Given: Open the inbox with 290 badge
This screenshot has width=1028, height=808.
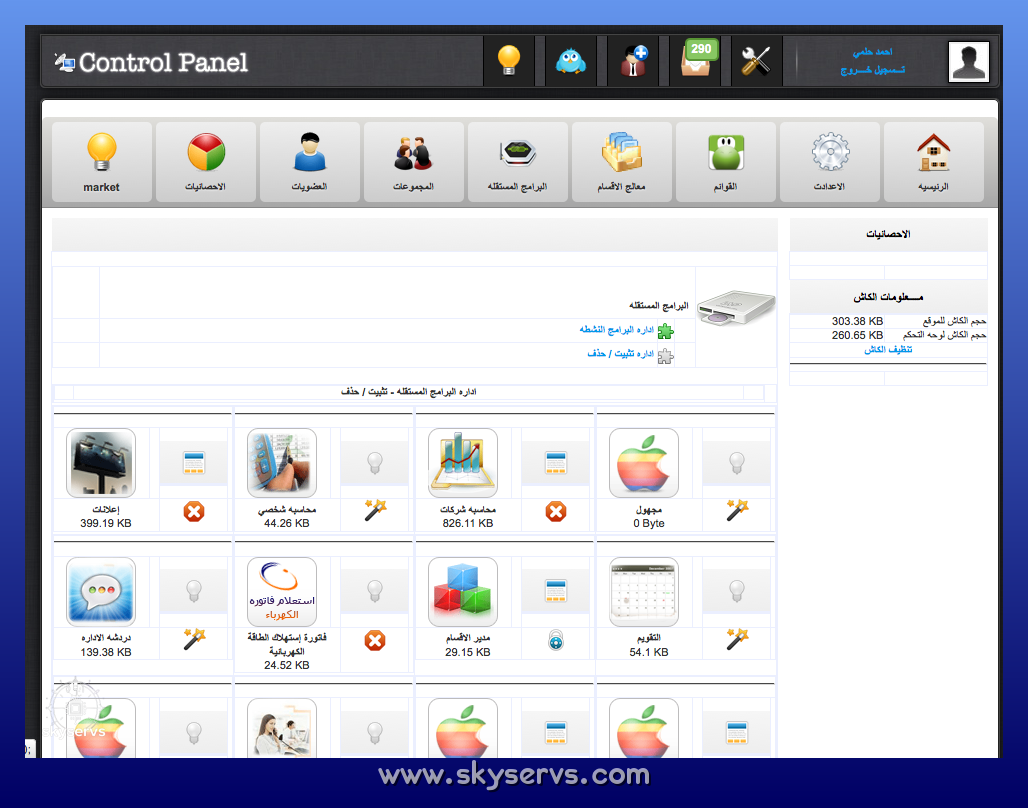Looking at the screenshot, I should (698, 59).
